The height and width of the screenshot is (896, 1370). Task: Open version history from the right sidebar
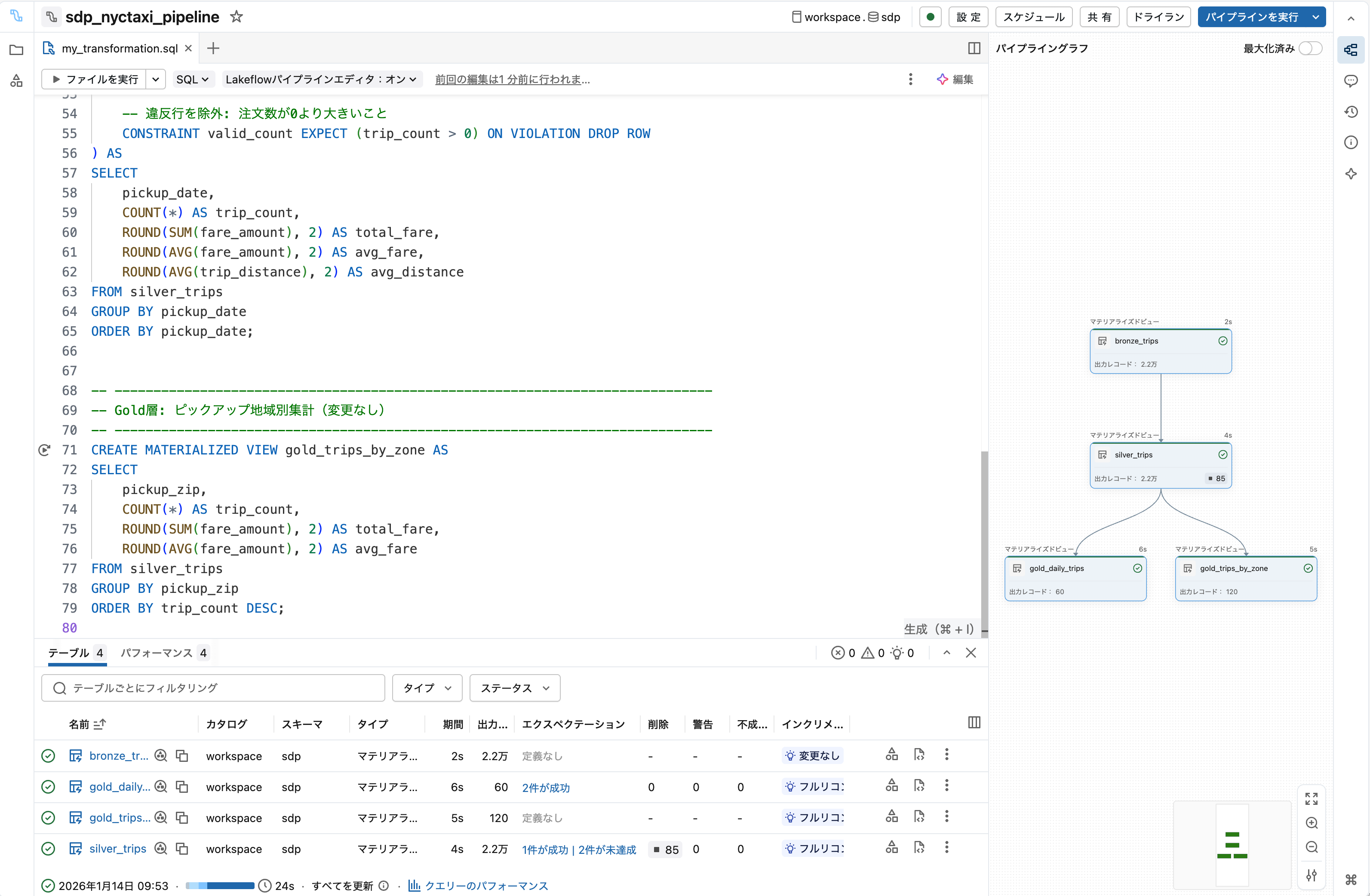[1352, 111]
